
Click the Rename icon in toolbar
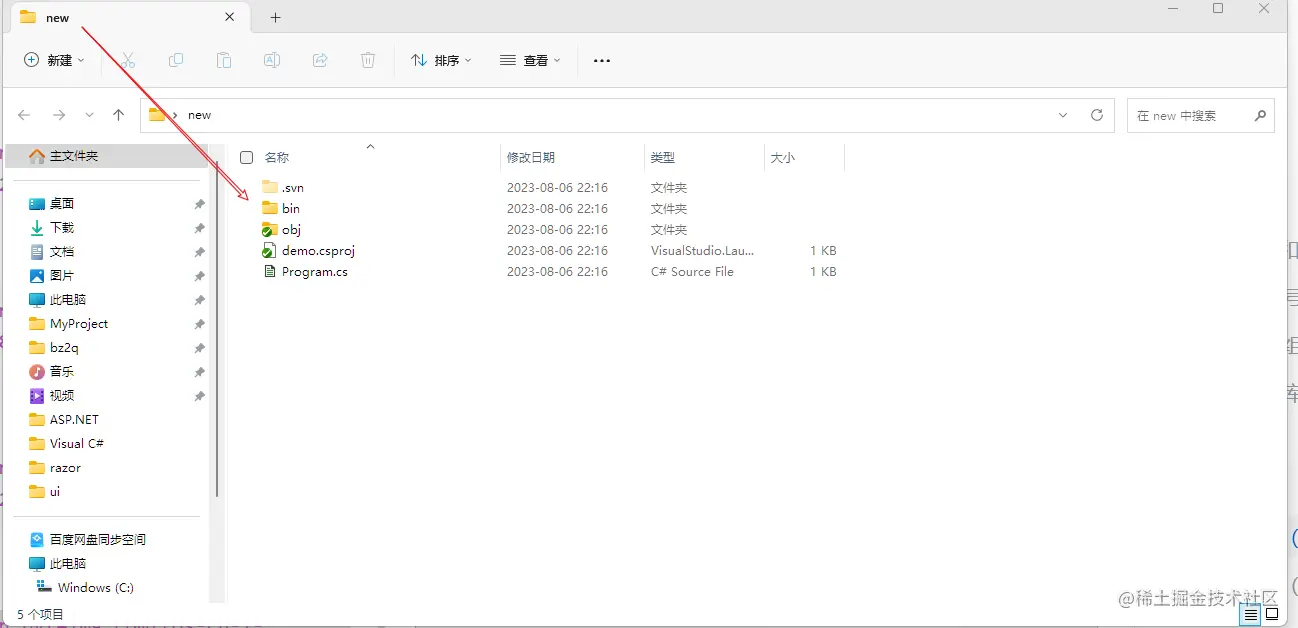tap(272, 60)
